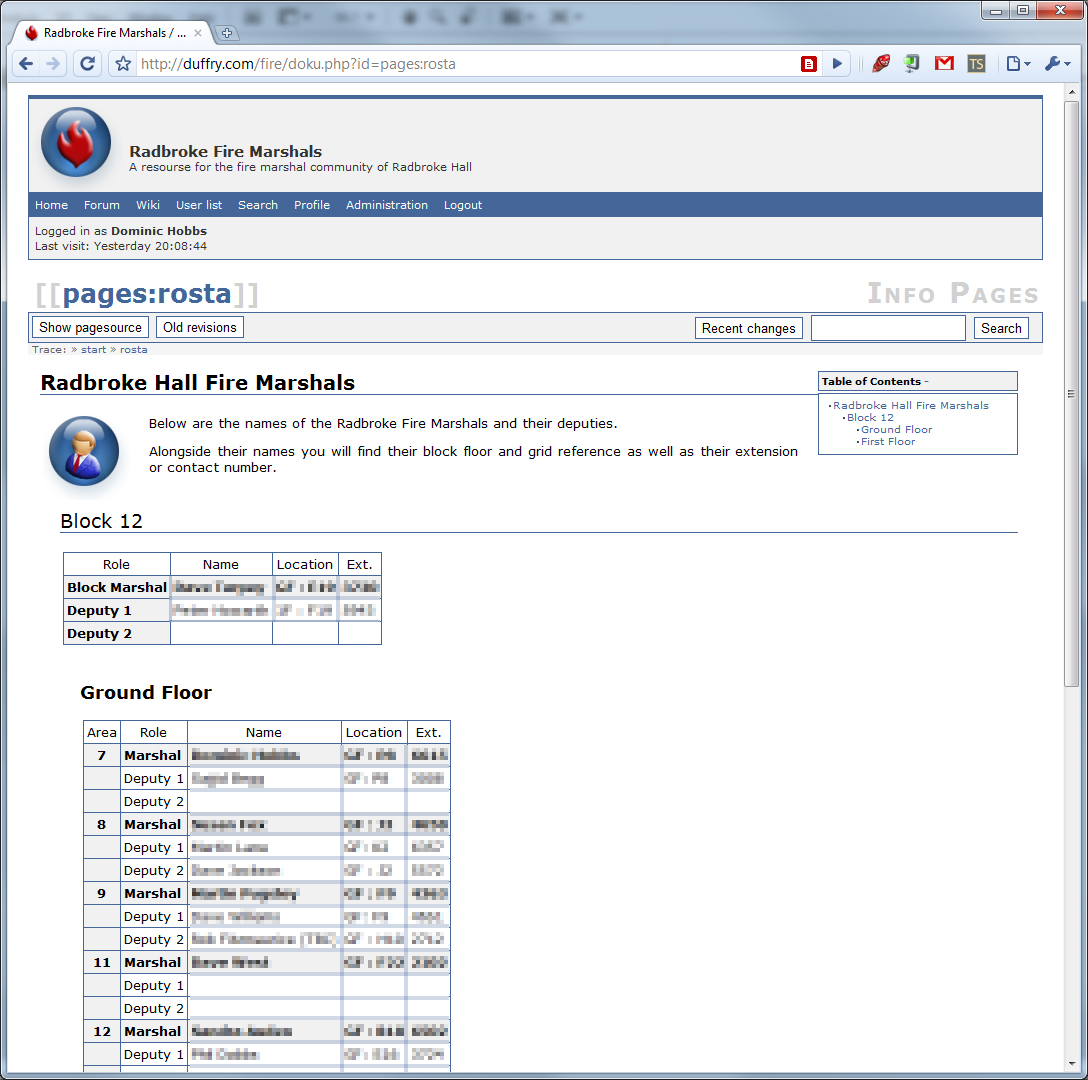This screenshot has width=1088, height=1080.
Task: Bookmark this page with the star icon
Action: pyautogui.click(x=123, y=64)
